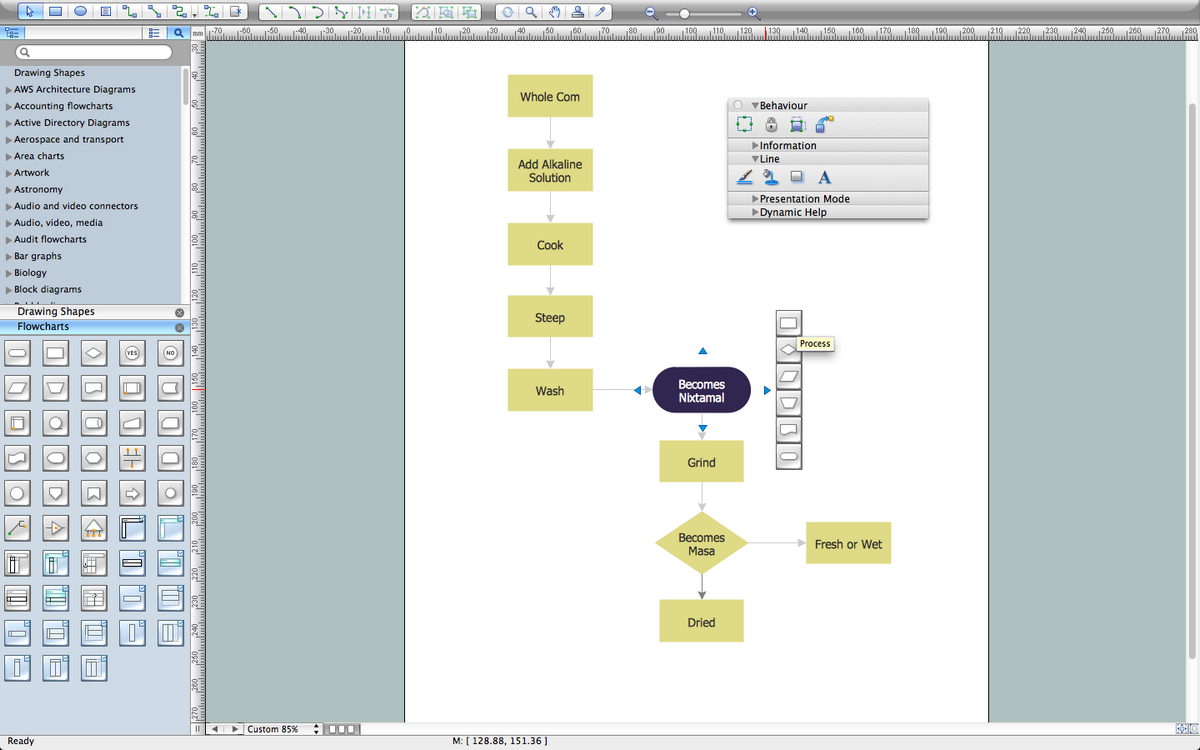Go to the next page arrow
Screen dimensions: 1200x750
236,729
